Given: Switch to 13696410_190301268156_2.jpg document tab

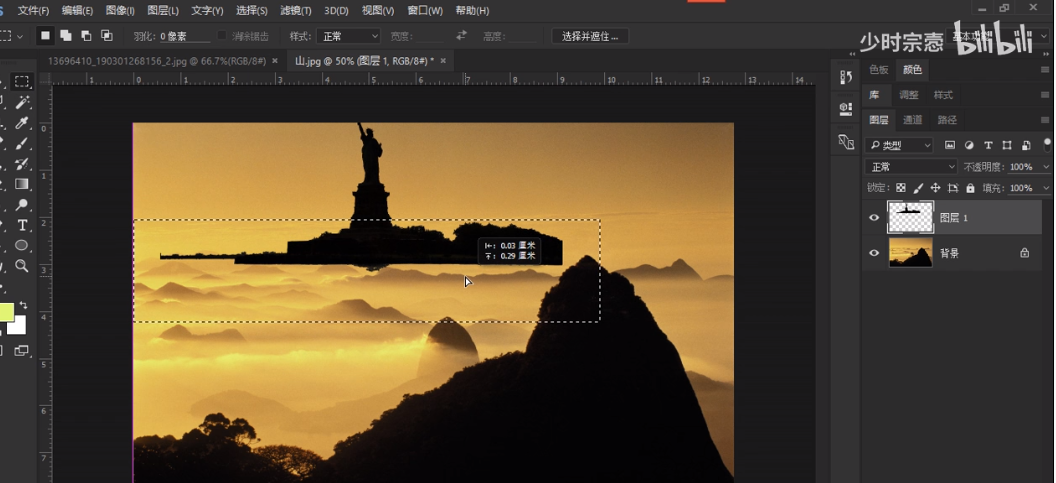Looking at the screenshot, I should click(156, 61).
